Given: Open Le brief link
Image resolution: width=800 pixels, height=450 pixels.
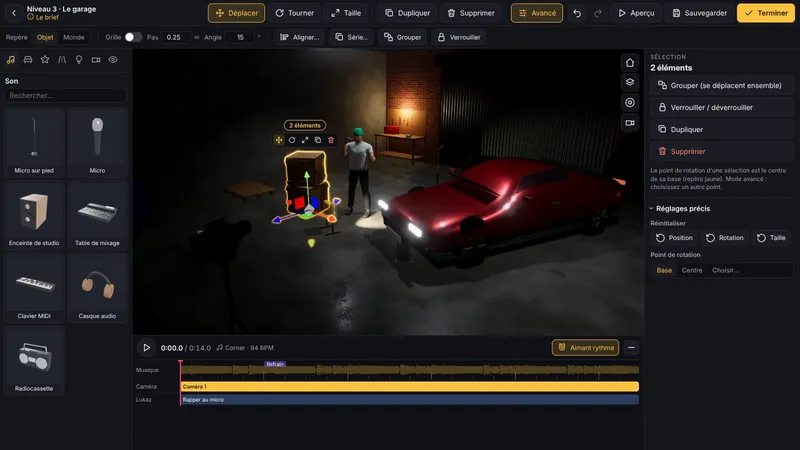Looking at the screenshot, I should click(x=43, y=17).
